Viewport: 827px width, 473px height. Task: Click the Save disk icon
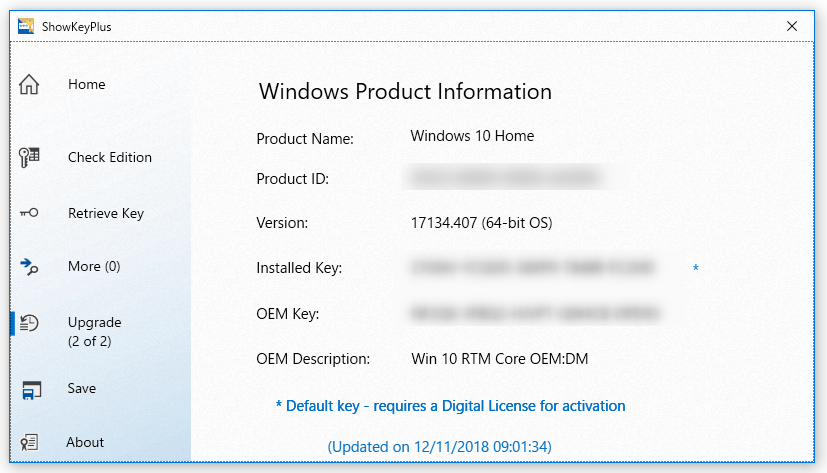(x=32, y=390)
